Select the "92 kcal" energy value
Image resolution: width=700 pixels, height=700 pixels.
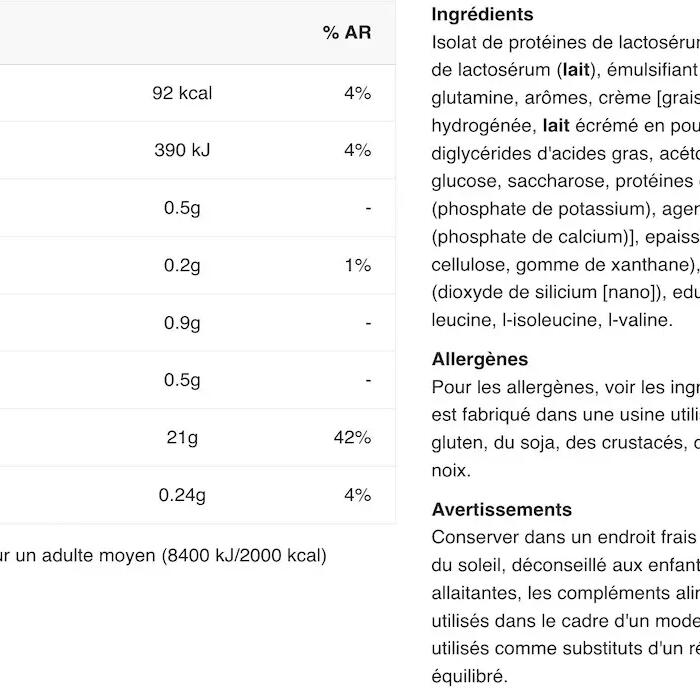182,93
